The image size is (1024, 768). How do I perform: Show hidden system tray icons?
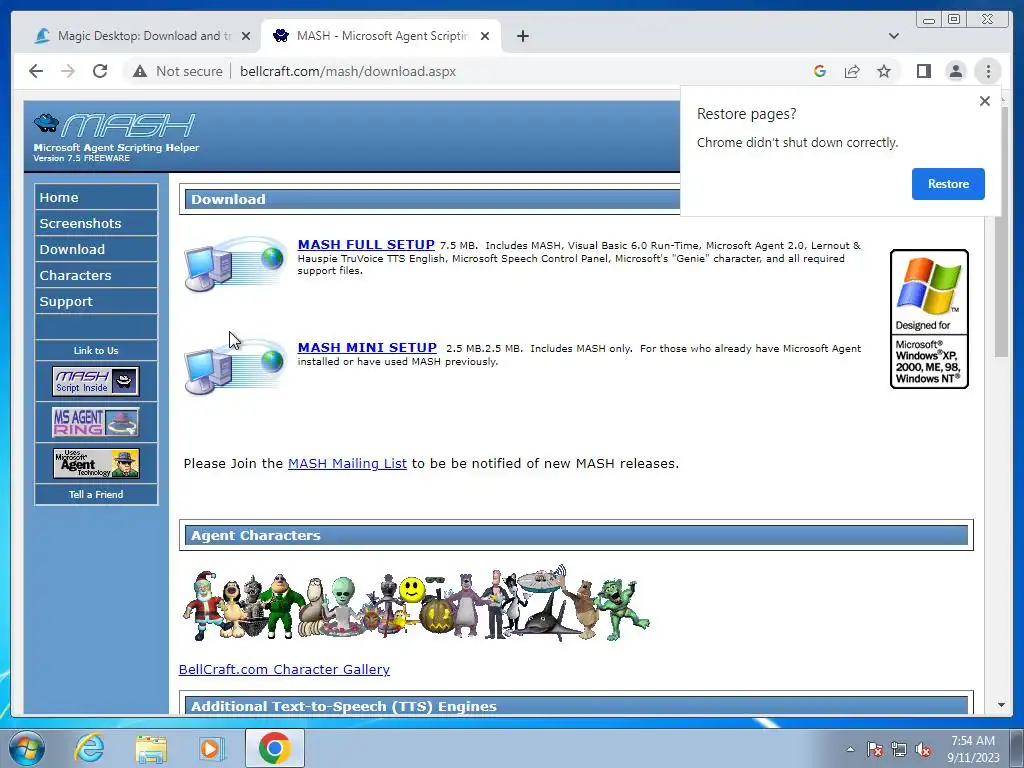(850, 749)
